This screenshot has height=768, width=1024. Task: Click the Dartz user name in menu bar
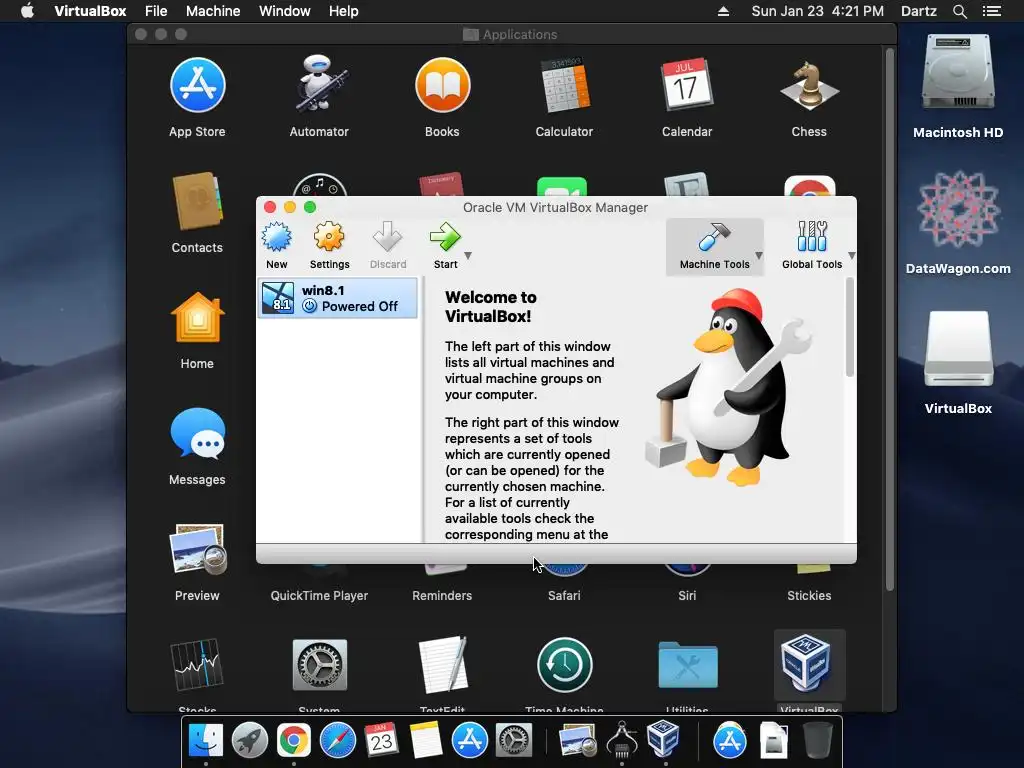pyautogui.click(x=919, y=11)
